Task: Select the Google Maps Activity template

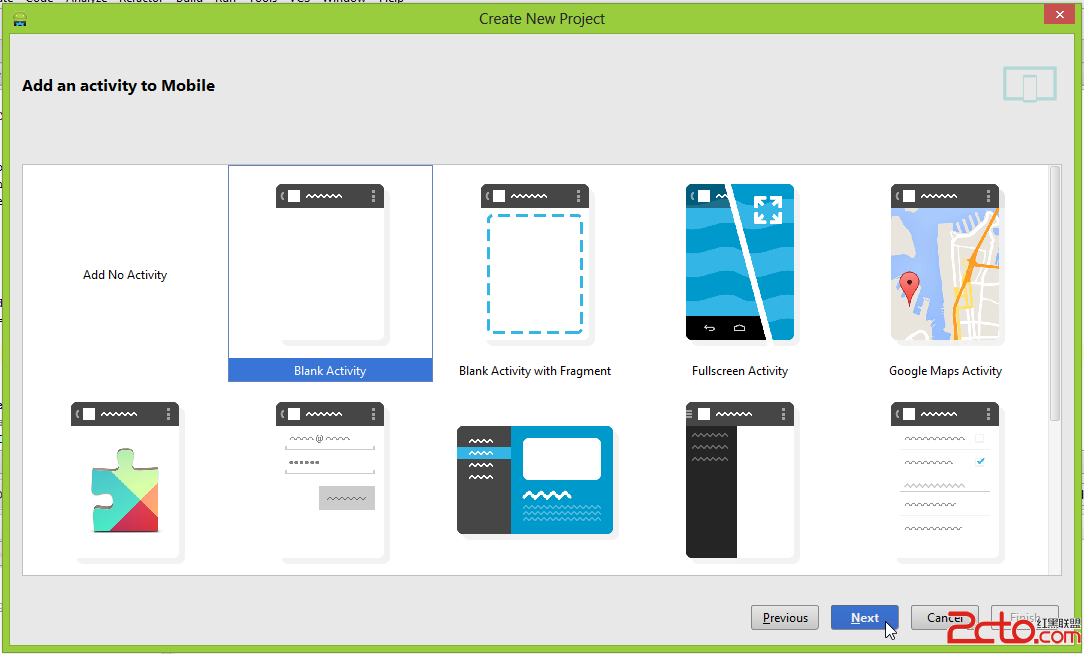Action: (x=945, y=262)
